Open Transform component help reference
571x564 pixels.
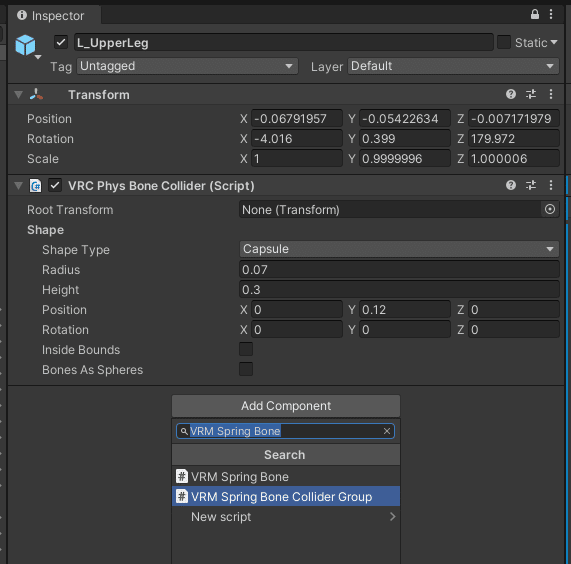tap(511, 94)
